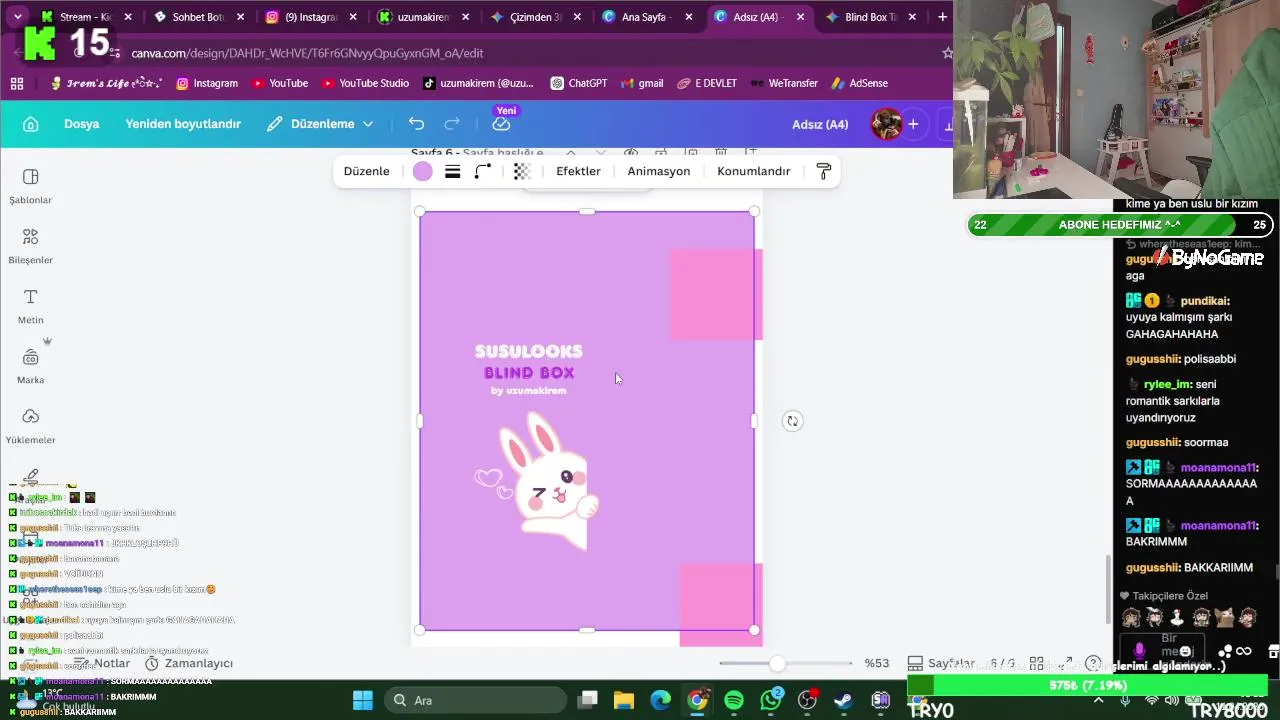Click the cloud save status icon
This screenshot has width=1280, height=720.
click(501, 124)
